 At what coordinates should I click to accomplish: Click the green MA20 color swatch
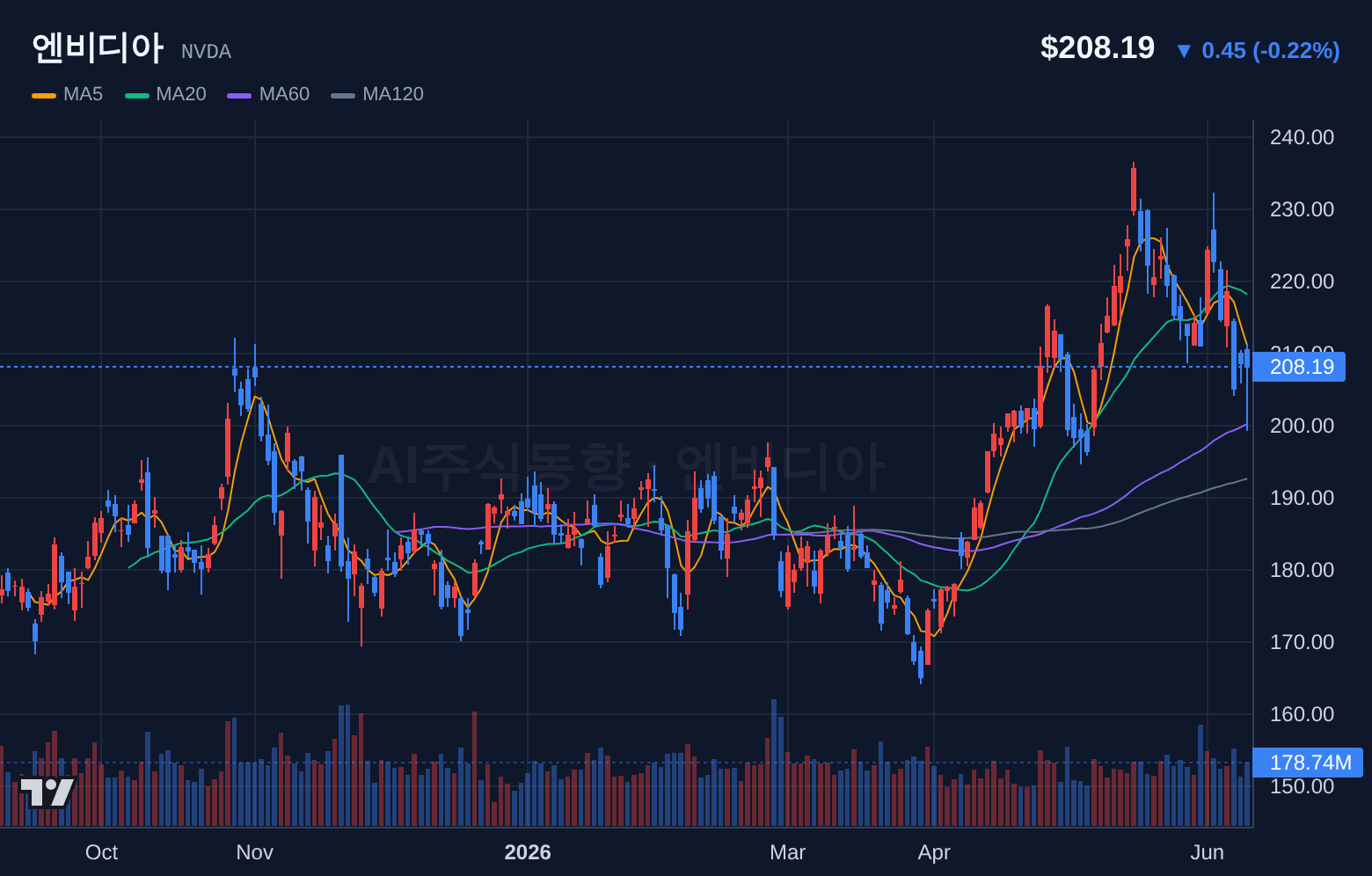pyautogui.click(x=137, y=95)
